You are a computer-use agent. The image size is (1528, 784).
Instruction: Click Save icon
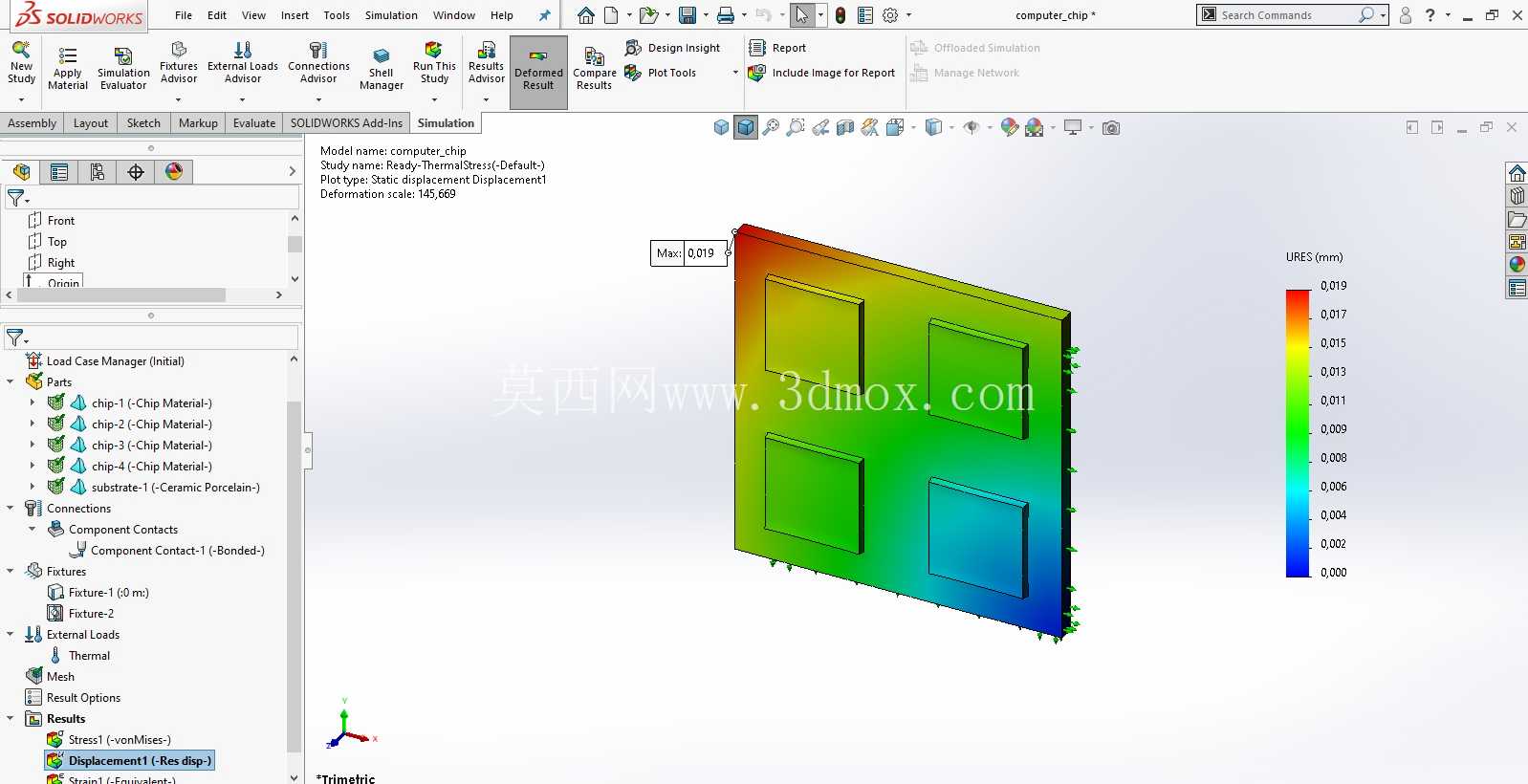(x=688, y=15)
